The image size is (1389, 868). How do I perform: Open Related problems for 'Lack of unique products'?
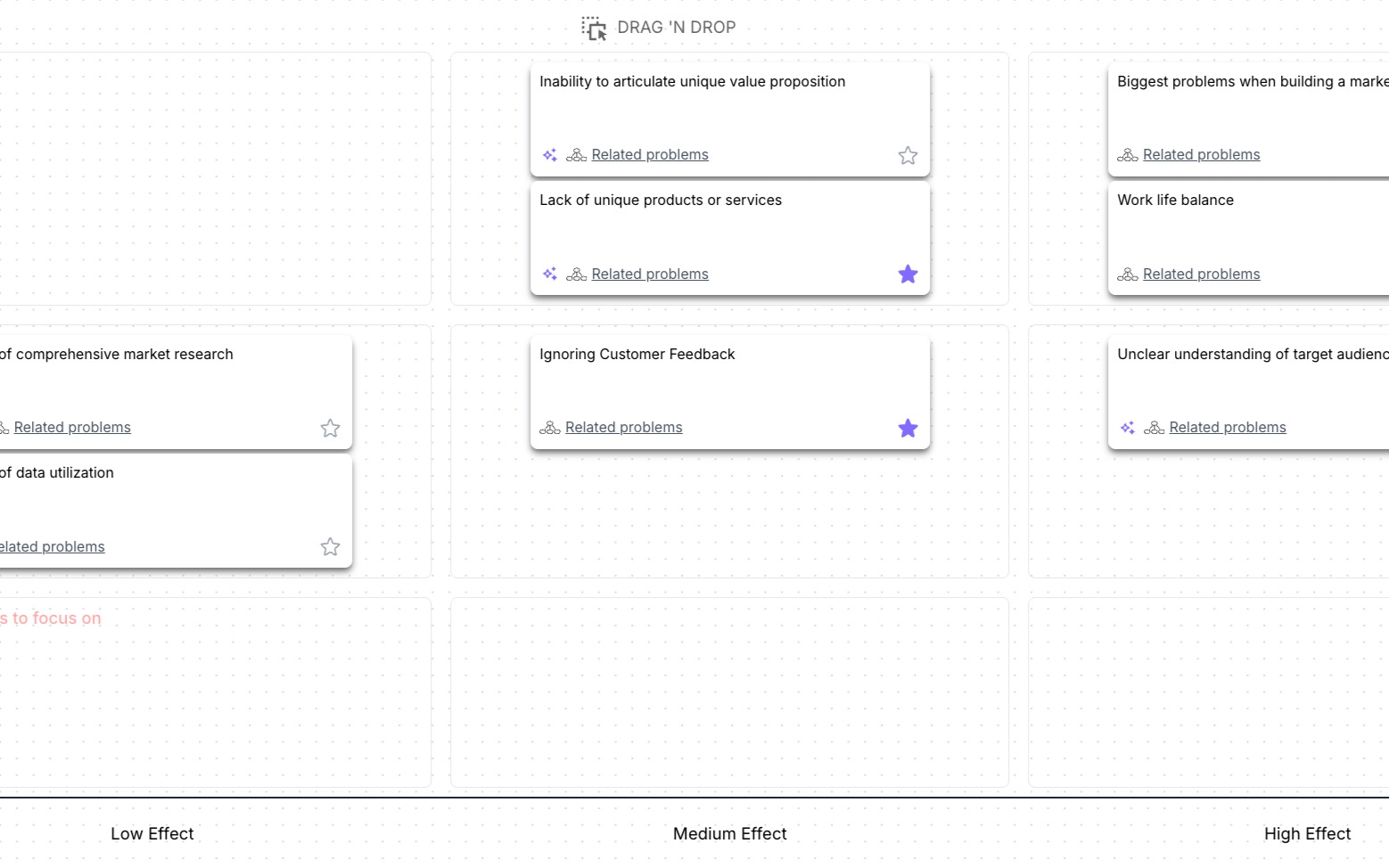[650, 274]
